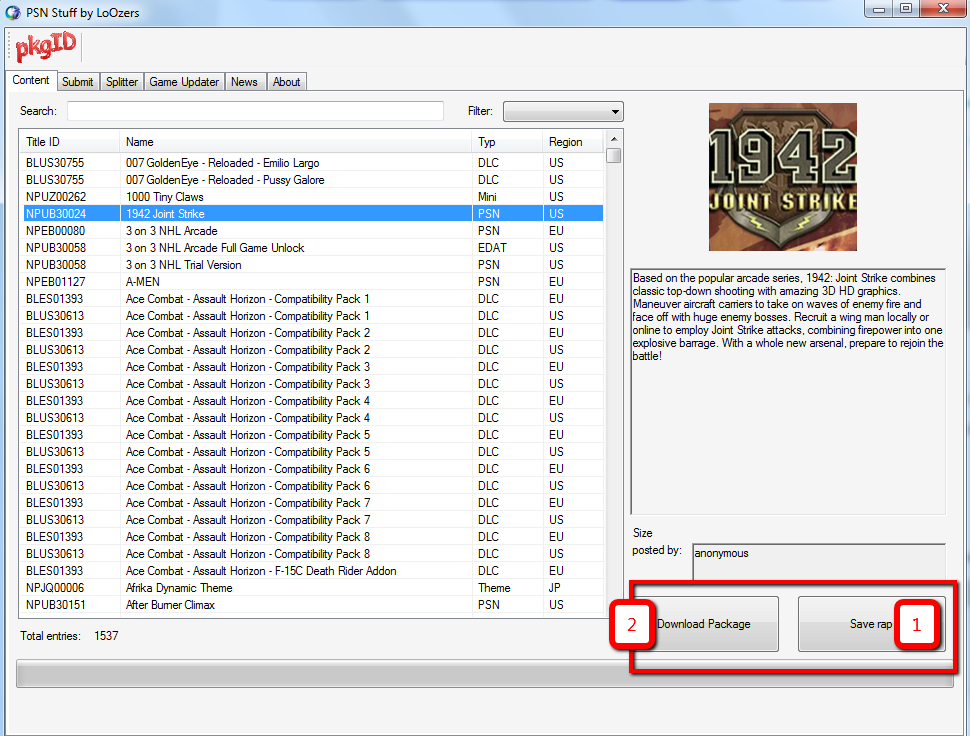Click the 1942 Joint Strike cover thumbnail
The image size is (970, 736).
(783, 177)
